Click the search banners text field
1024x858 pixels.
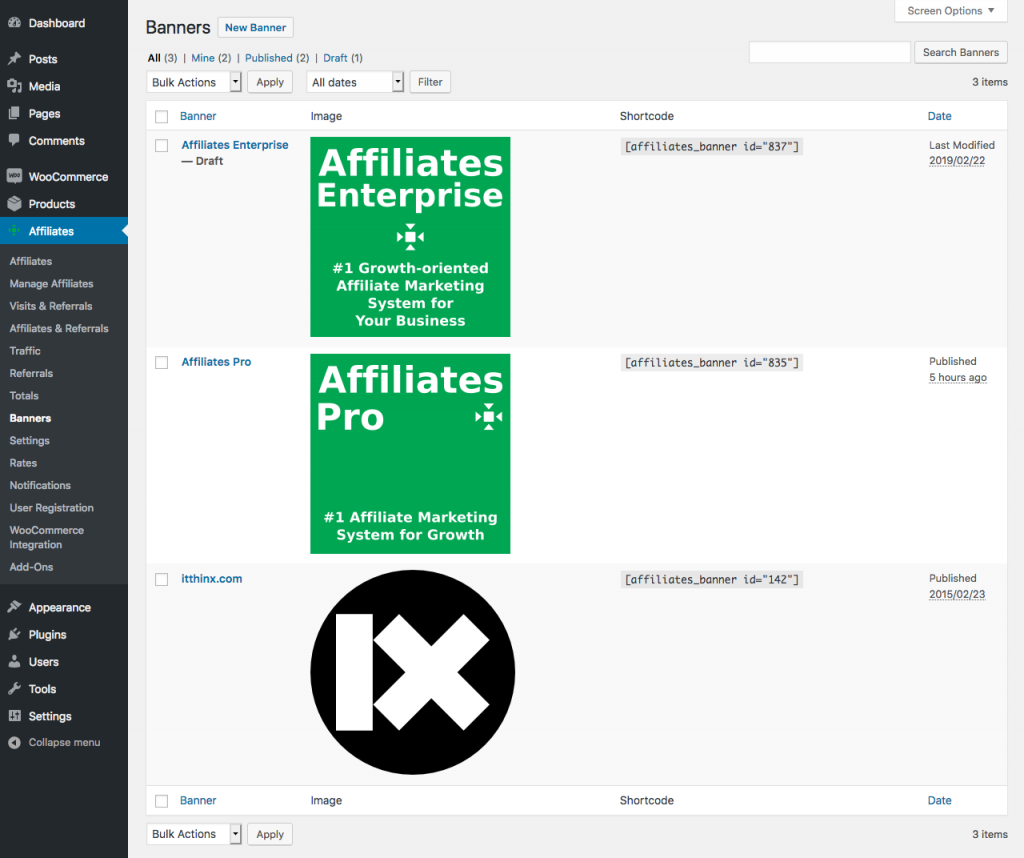(829, 52)
